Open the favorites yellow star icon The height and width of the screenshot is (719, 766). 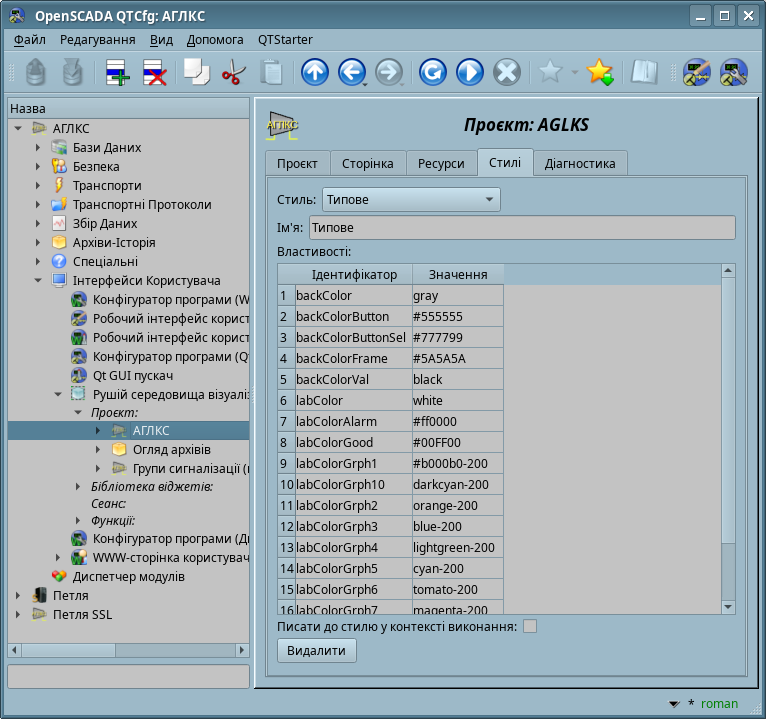click(x=599, y=73)
